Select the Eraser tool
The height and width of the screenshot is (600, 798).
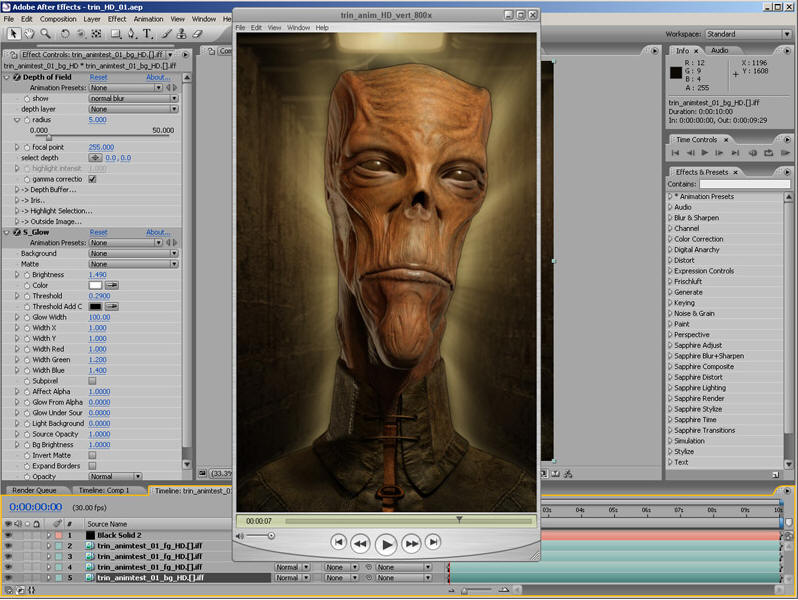pos(197,34)
